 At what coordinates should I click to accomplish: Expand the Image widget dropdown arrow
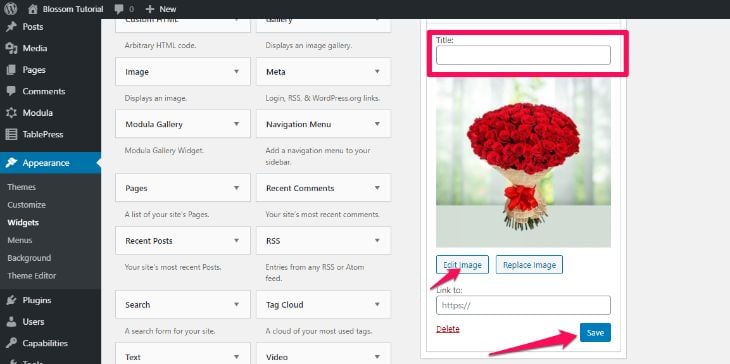click(x=237, y=72)
